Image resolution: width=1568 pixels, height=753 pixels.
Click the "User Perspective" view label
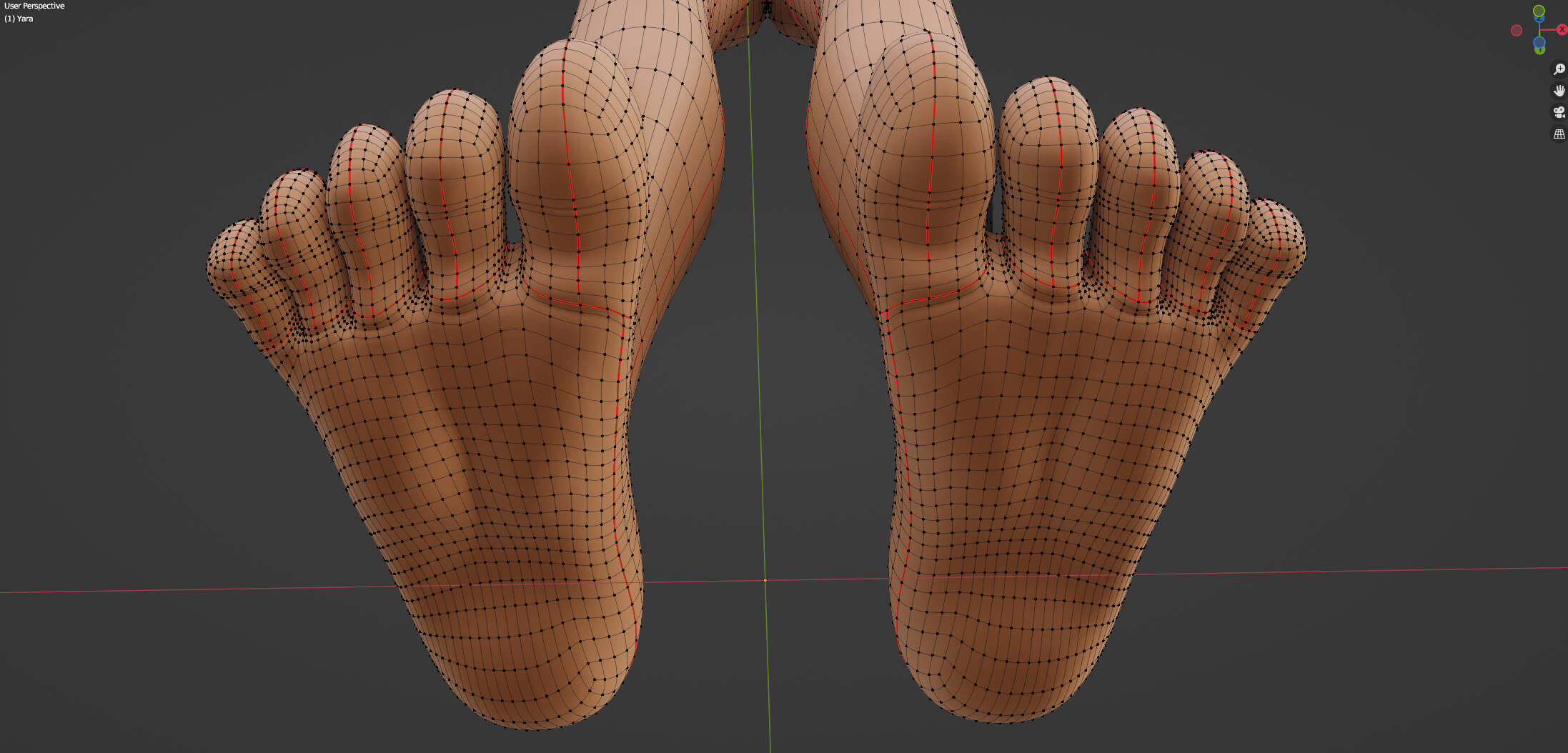[34, 6]
